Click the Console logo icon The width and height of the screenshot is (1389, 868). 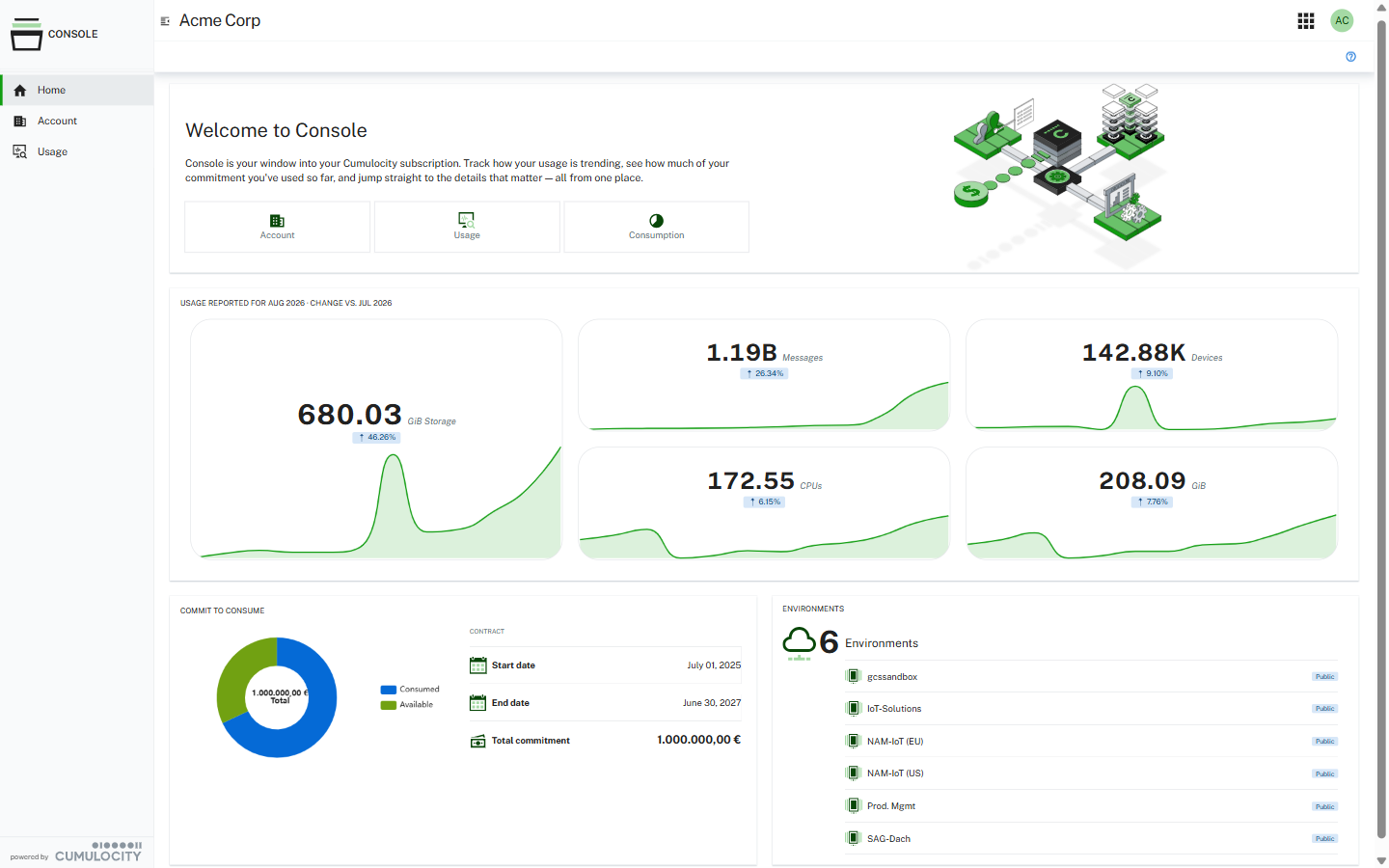coord(26,34)
